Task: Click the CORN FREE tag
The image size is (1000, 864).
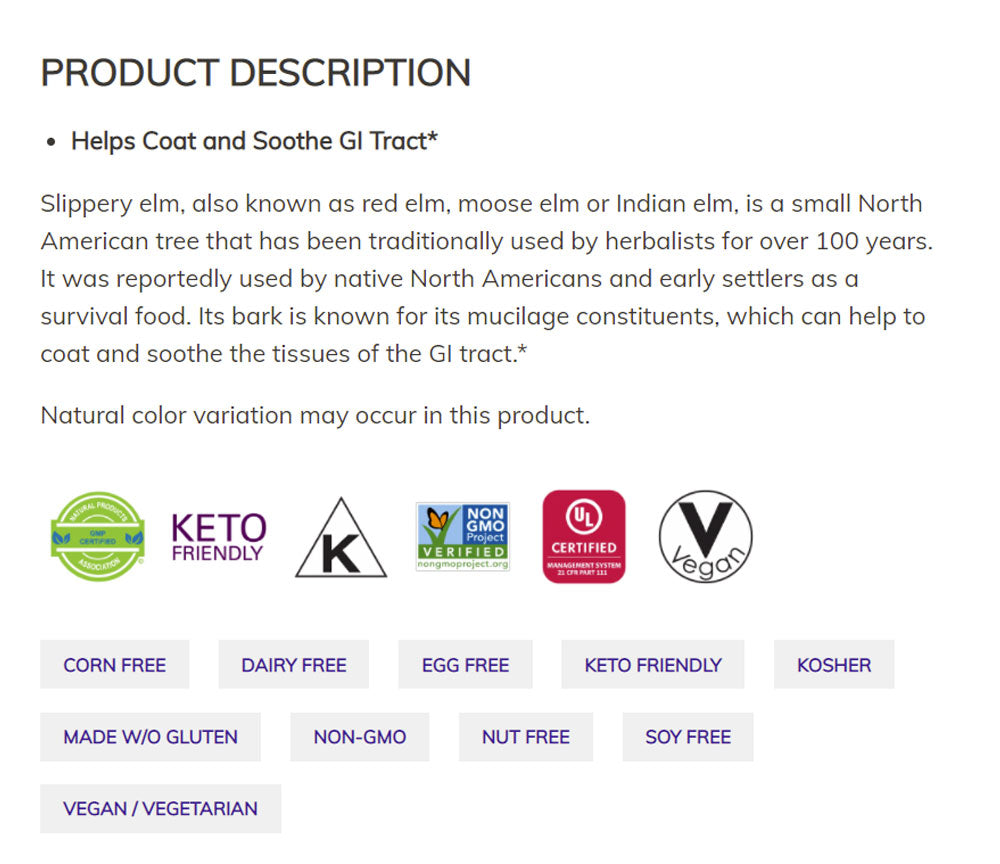Action: (x=115, y=665)
